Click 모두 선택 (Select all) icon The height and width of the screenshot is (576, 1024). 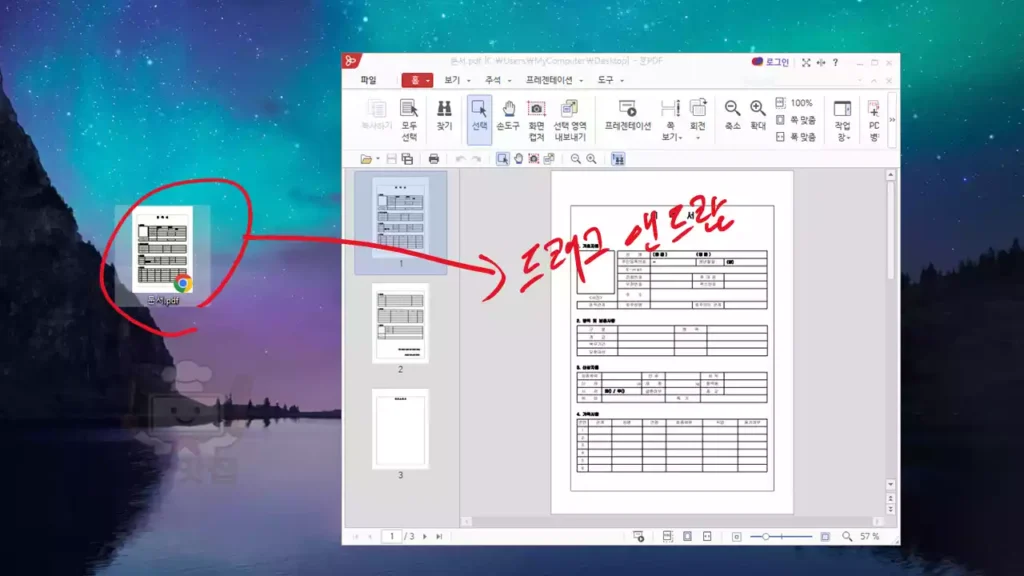[409, 115]
